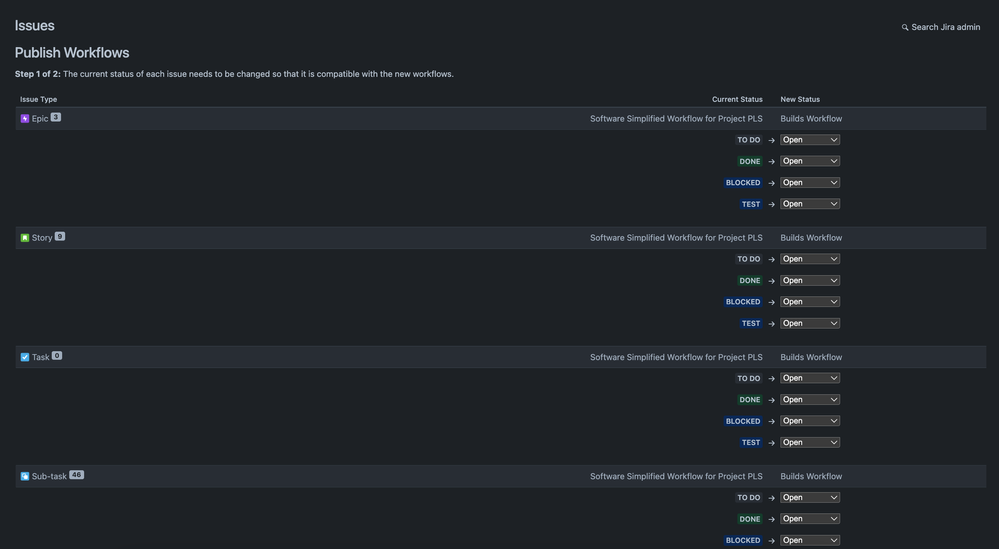Click the Task TEST status lozenge
This screenshot has width=999, height=549.
tap(751, 443)
